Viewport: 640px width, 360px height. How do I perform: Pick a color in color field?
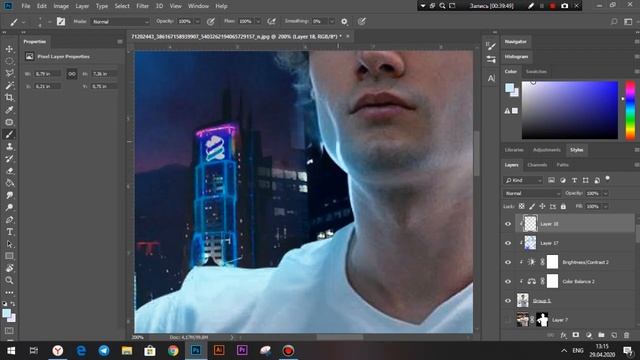click(570, 110)
